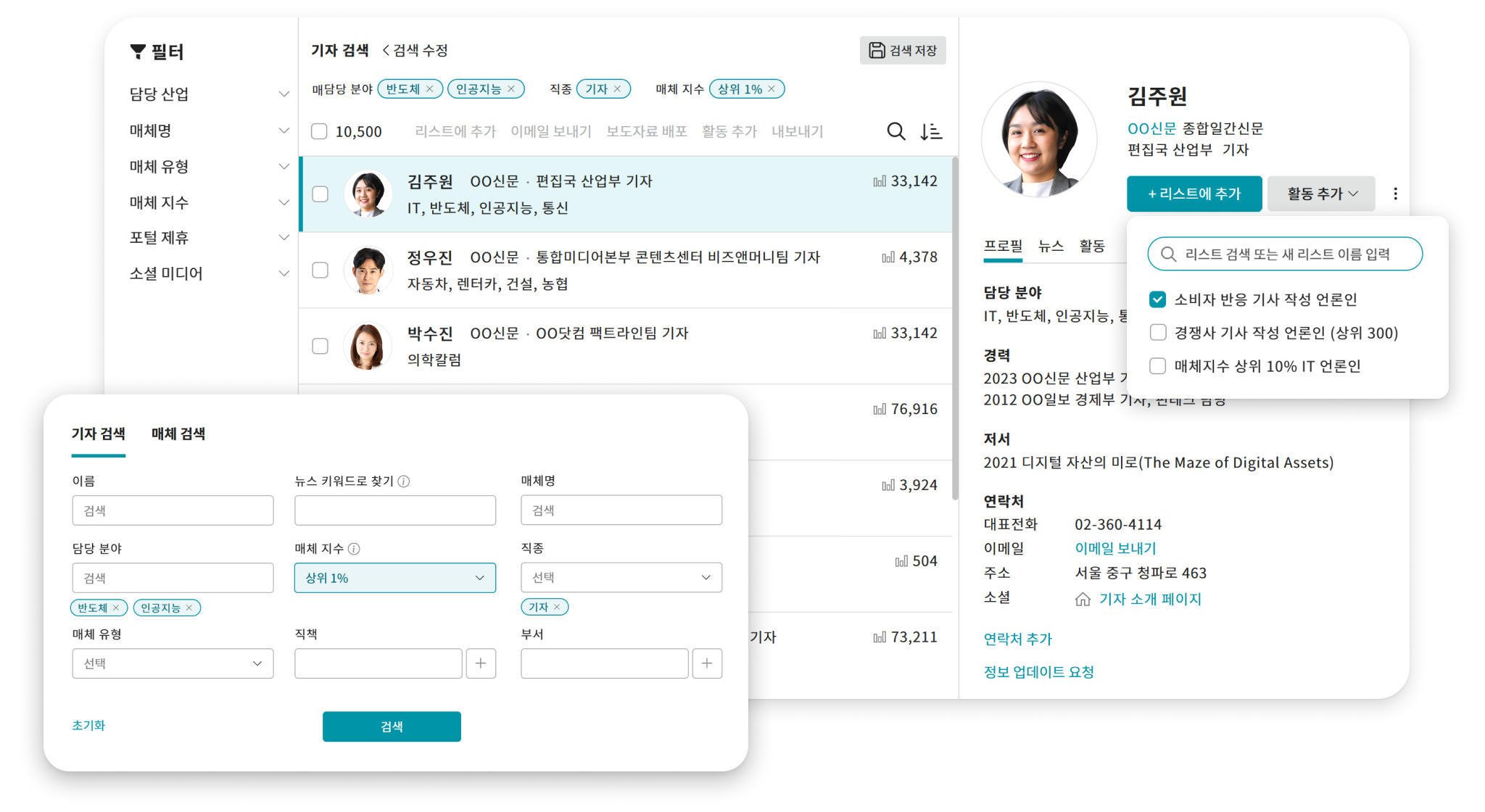This screenshot has width=1485, height=812.
Task: Open the sort order icon
Action: (x=931, y=131)
